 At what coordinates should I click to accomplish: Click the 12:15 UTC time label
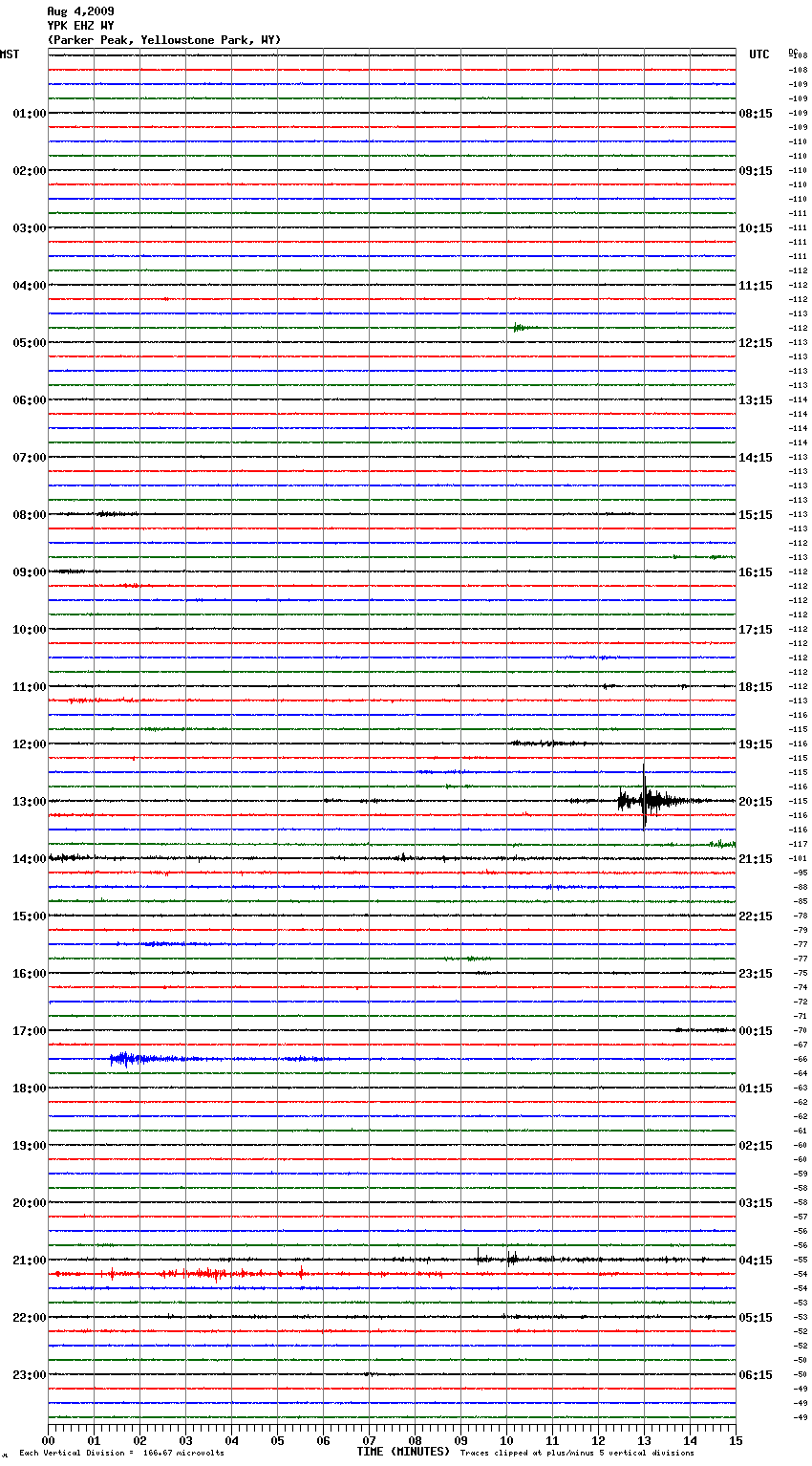pos(756,343)
